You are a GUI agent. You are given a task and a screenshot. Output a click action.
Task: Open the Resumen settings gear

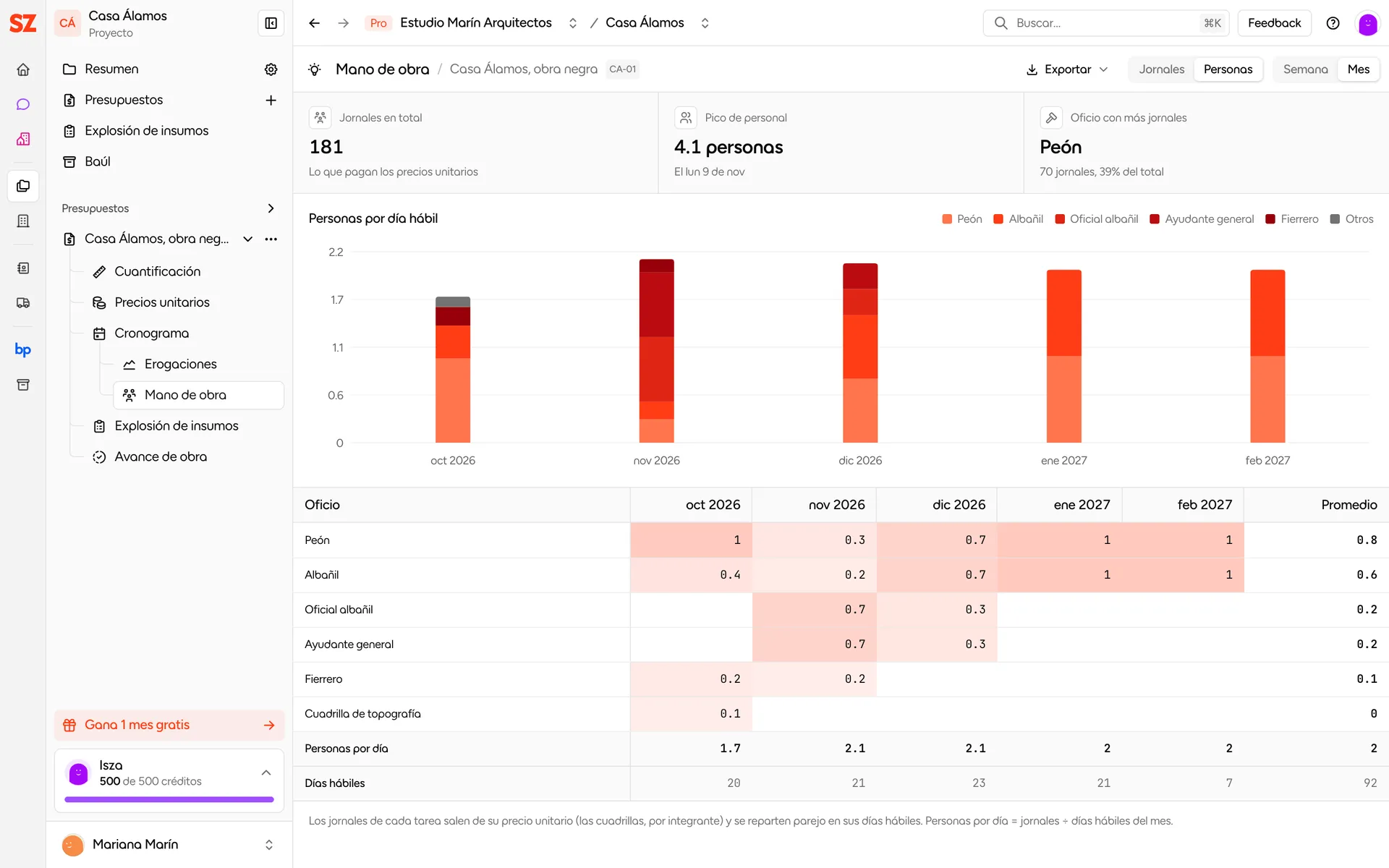(271, 69)
